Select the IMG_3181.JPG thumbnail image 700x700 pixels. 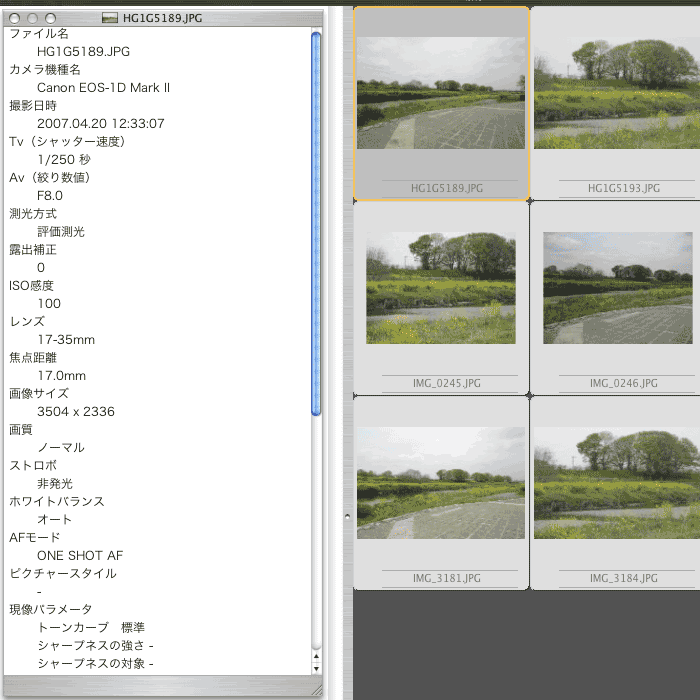click(441, 483)
